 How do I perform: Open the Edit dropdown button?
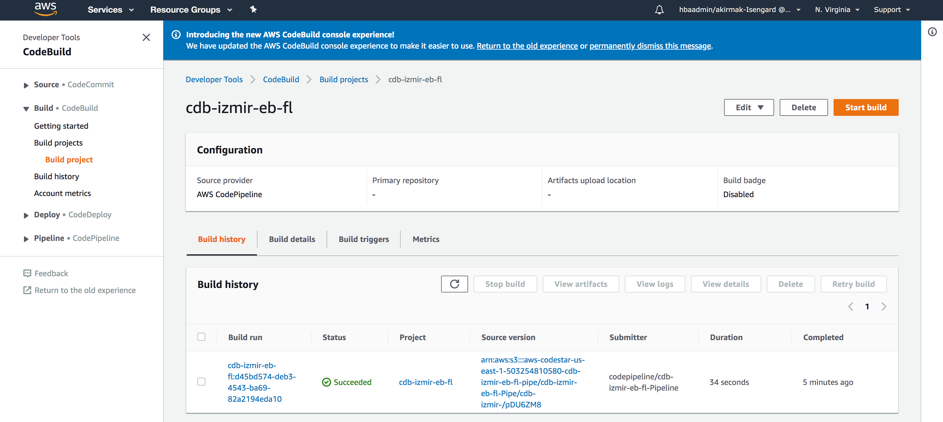click(749, 108)
